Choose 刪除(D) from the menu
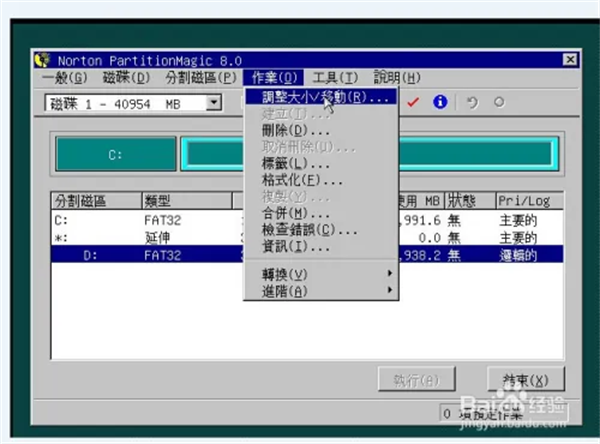 pyautogui.click(x=321, y=131)
